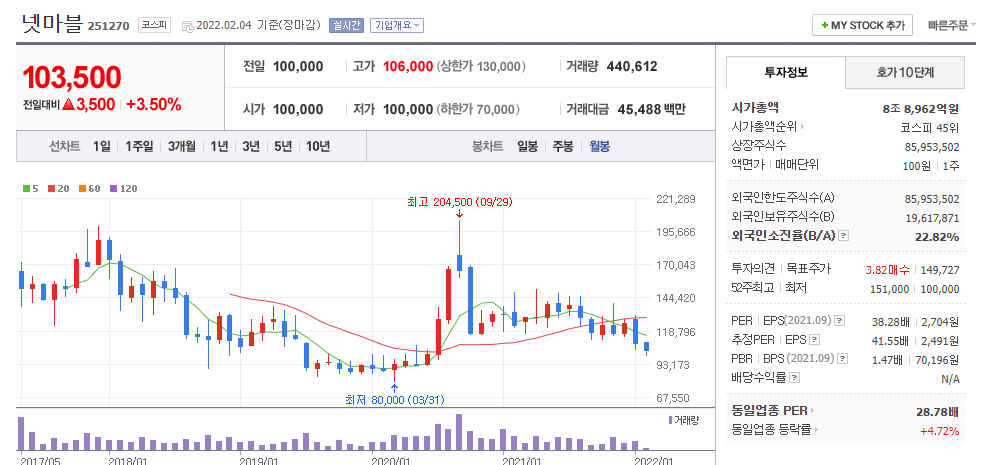
Task: Click the help icon next to PER EPS(2021.09)
Action: click(x=840, y=321)
